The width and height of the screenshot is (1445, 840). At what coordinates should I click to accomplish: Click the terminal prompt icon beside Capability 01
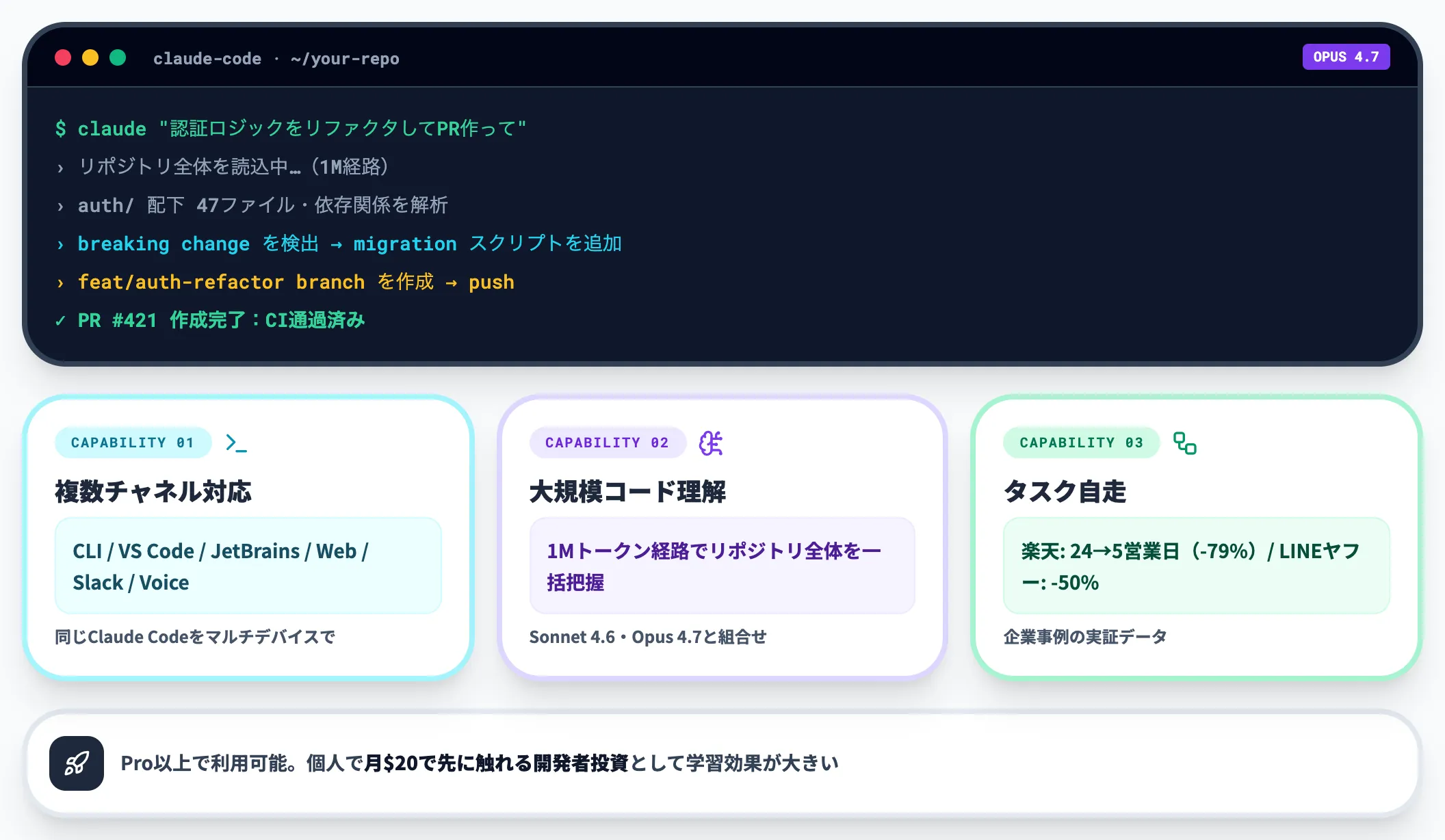click(x=236, y=443)
